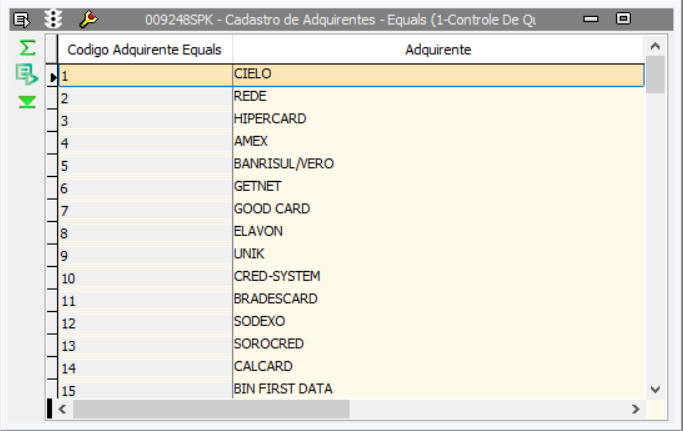Select the SODEXO adquirente cell
The width and height of the screenshot is (683, 431).
coord(260,321)
